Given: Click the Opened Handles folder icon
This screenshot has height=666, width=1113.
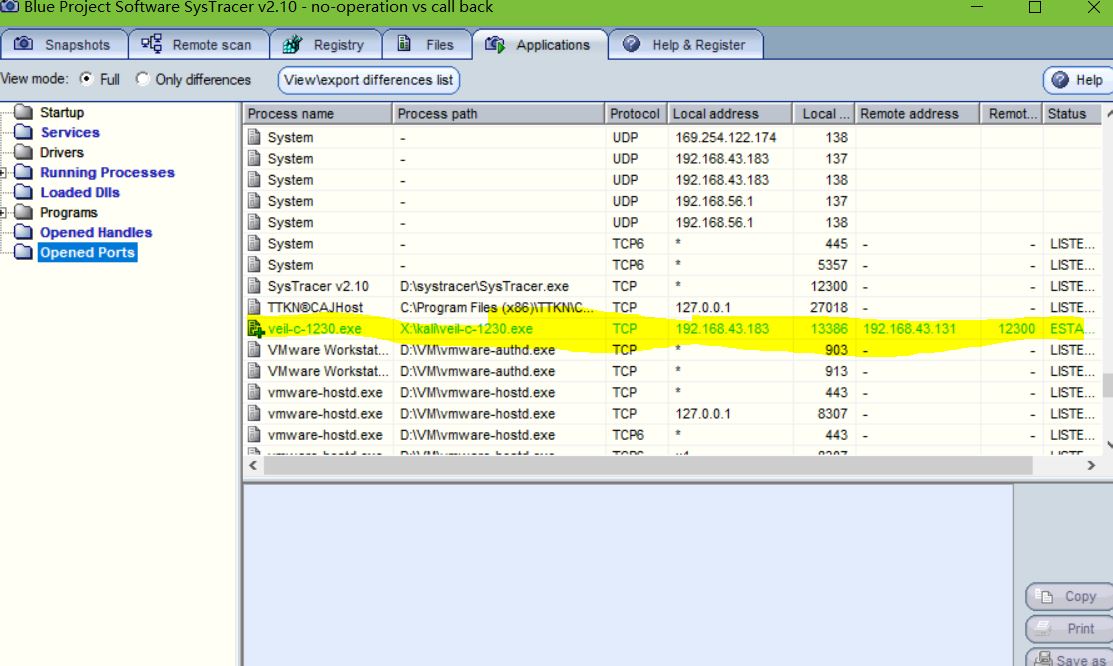Looking at the screenshot, I should coord(23,232).
